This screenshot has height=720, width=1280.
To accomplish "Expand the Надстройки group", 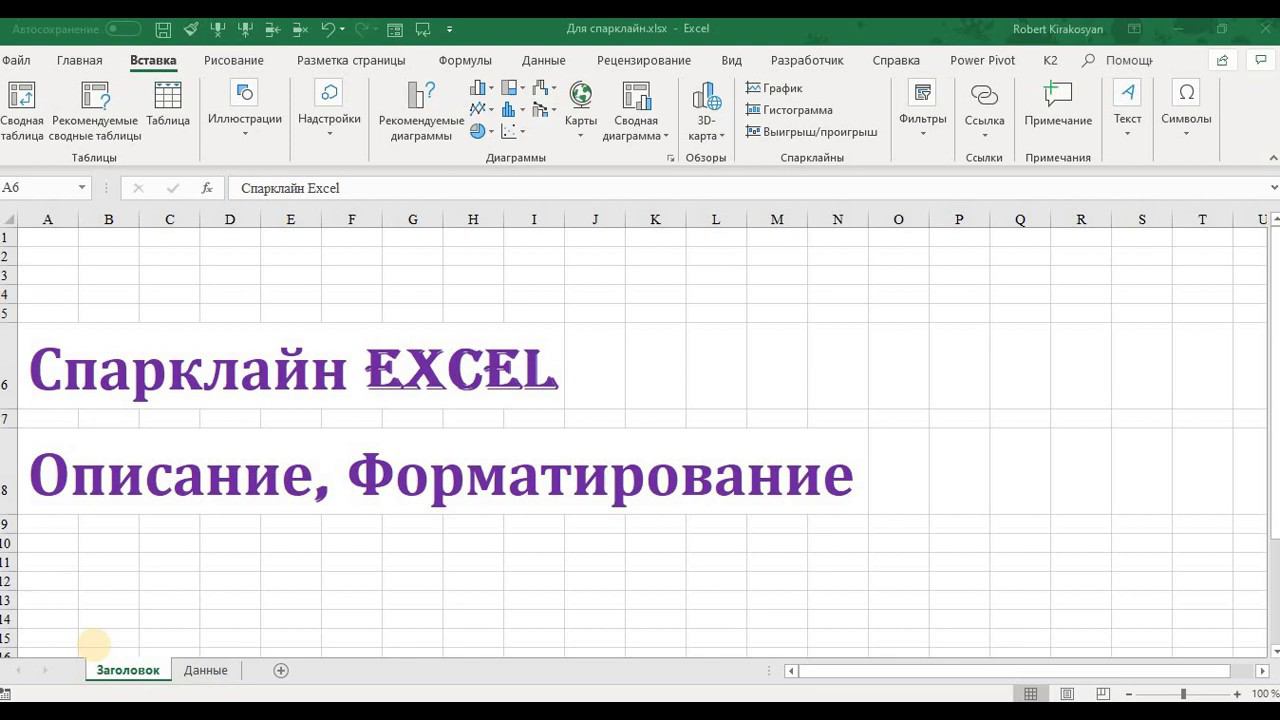I will point(329,110).
